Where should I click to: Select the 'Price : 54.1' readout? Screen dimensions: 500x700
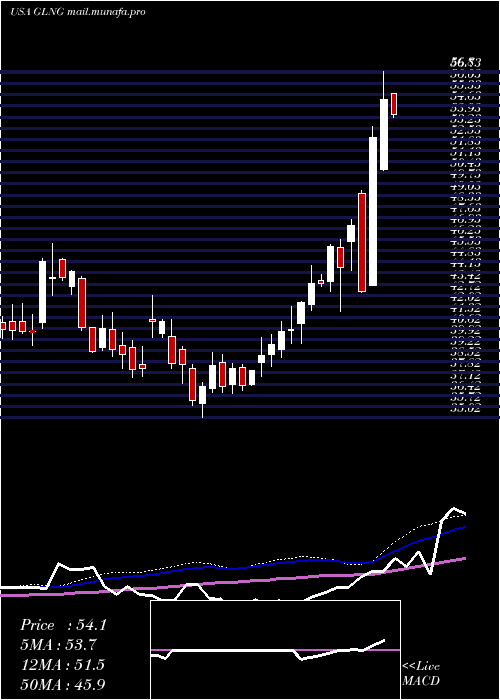click(63, 625)
